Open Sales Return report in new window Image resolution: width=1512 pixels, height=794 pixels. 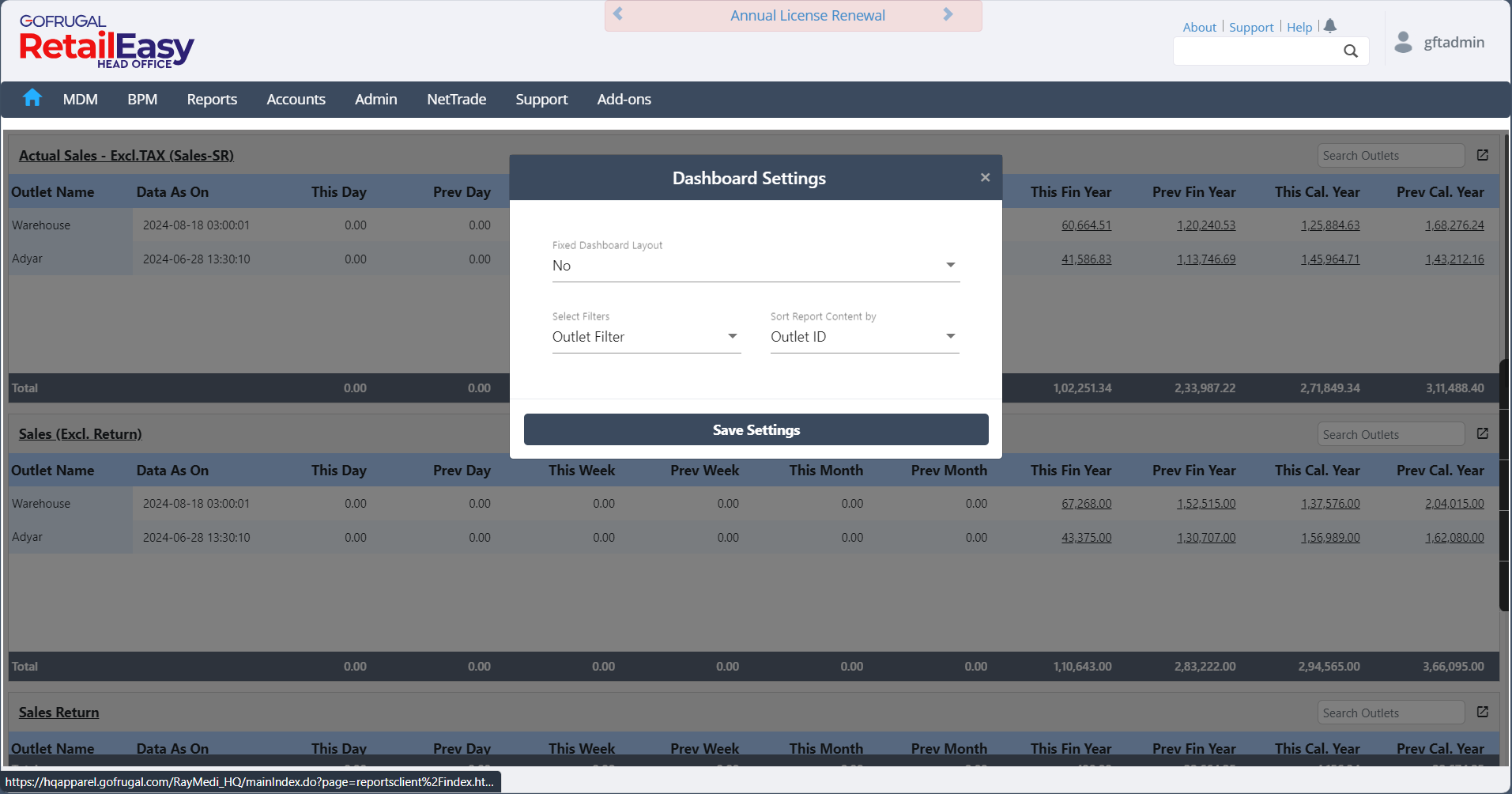1483,712
